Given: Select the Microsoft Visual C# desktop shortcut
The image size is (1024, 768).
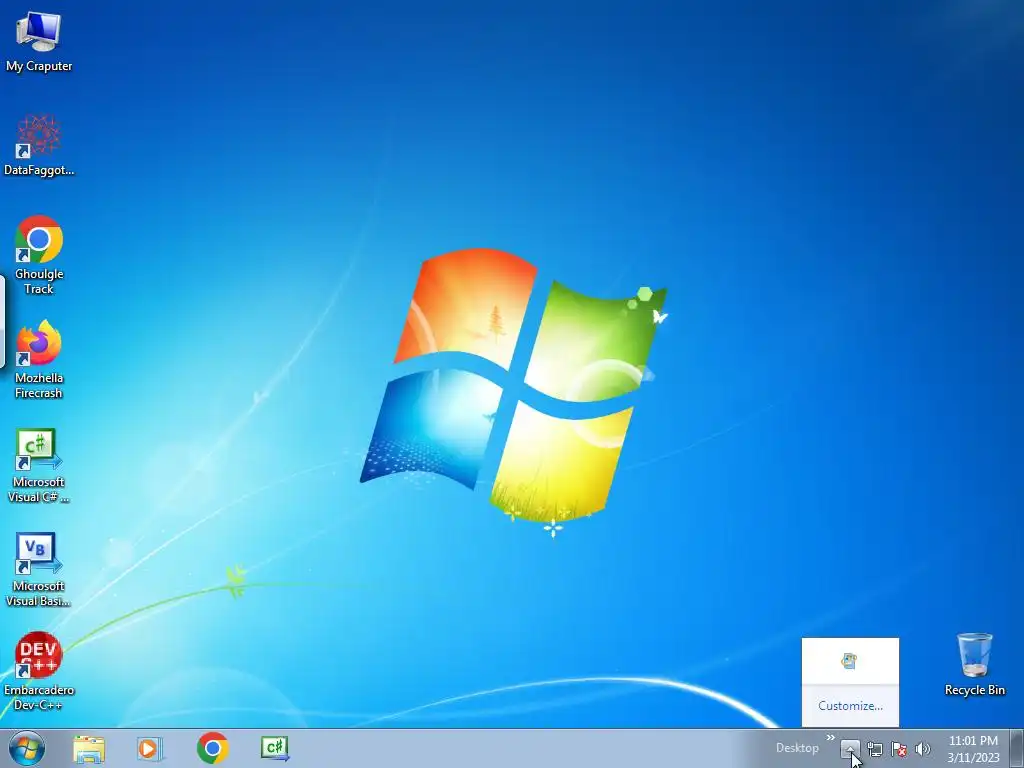Looking at the screenshot, I should click(39, 465).
